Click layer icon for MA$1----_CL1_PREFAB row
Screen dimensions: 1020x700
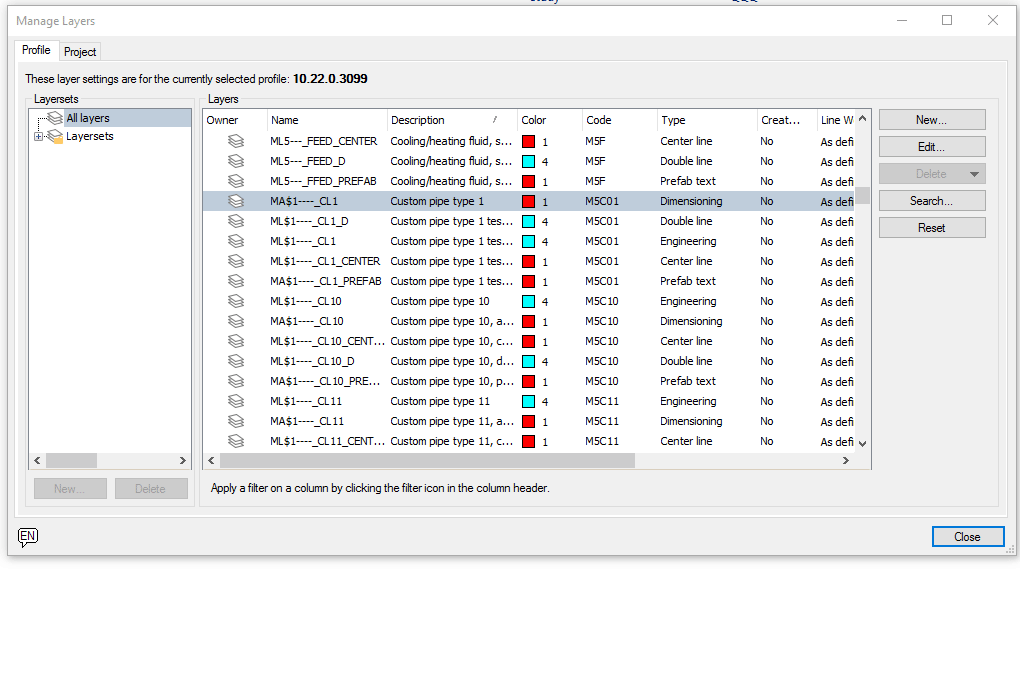(x=235, y=281)
